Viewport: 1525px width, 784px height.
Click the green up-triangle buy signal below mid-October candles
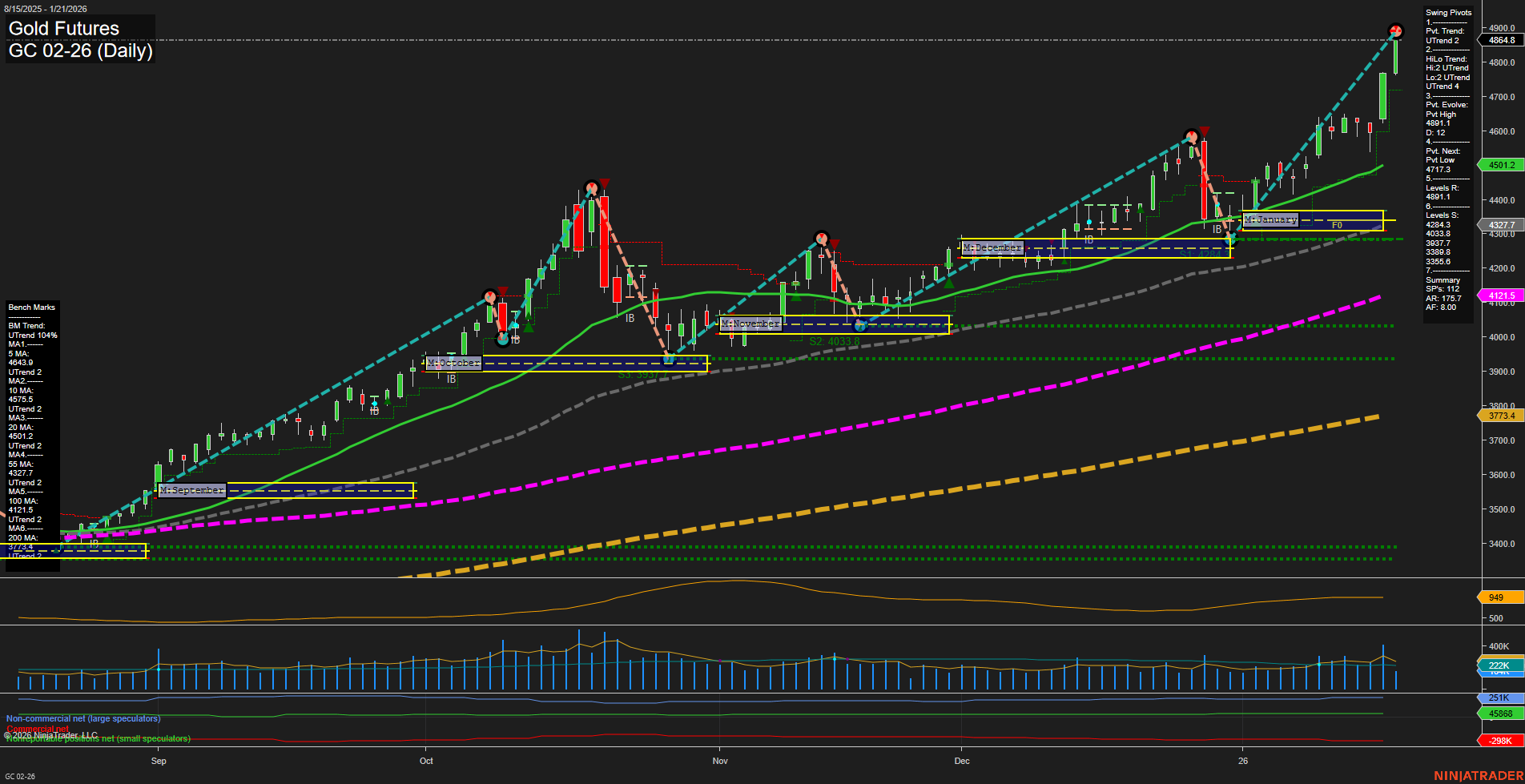pyautogui.click(x=528, y=327)
